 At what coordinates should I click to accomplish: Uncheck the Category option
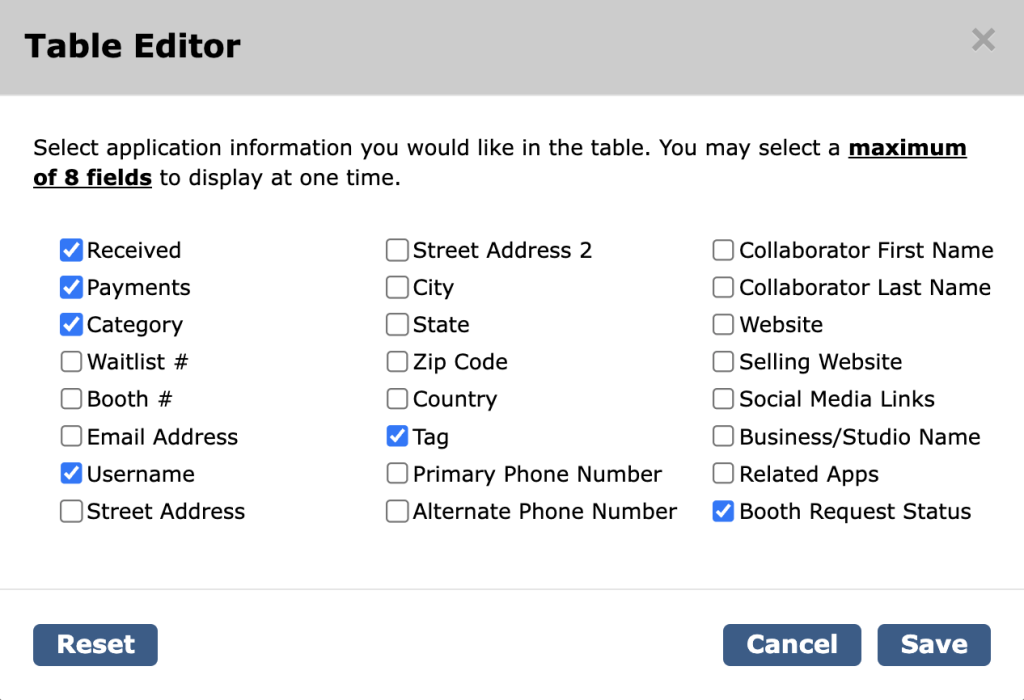pos(71,324)
